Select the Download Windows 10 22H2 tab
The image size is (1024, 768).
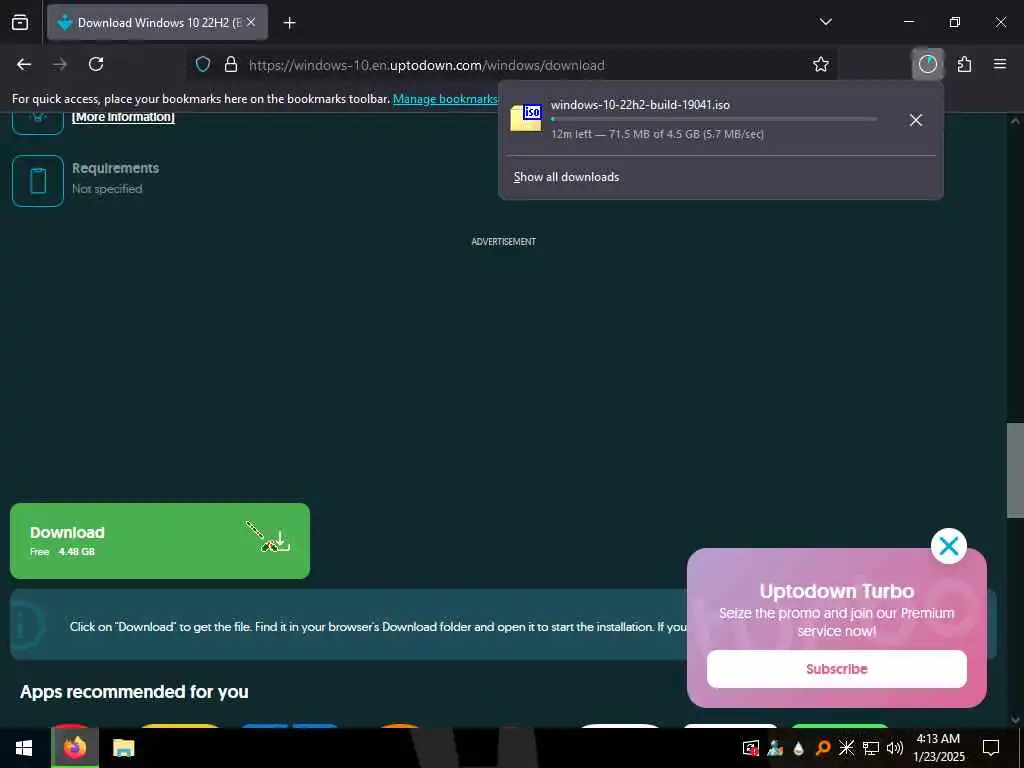(157, 22)
